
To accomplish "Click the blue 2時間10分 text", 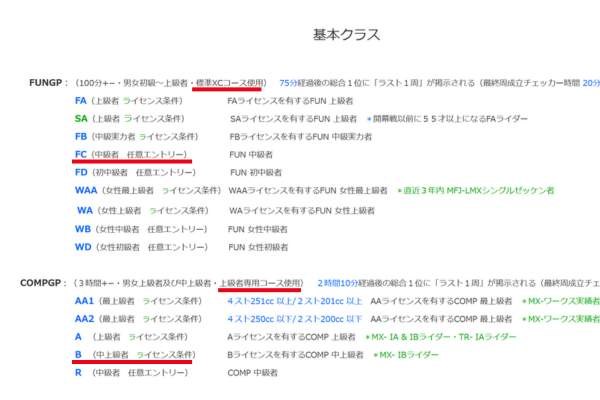I will click(337, 283).
